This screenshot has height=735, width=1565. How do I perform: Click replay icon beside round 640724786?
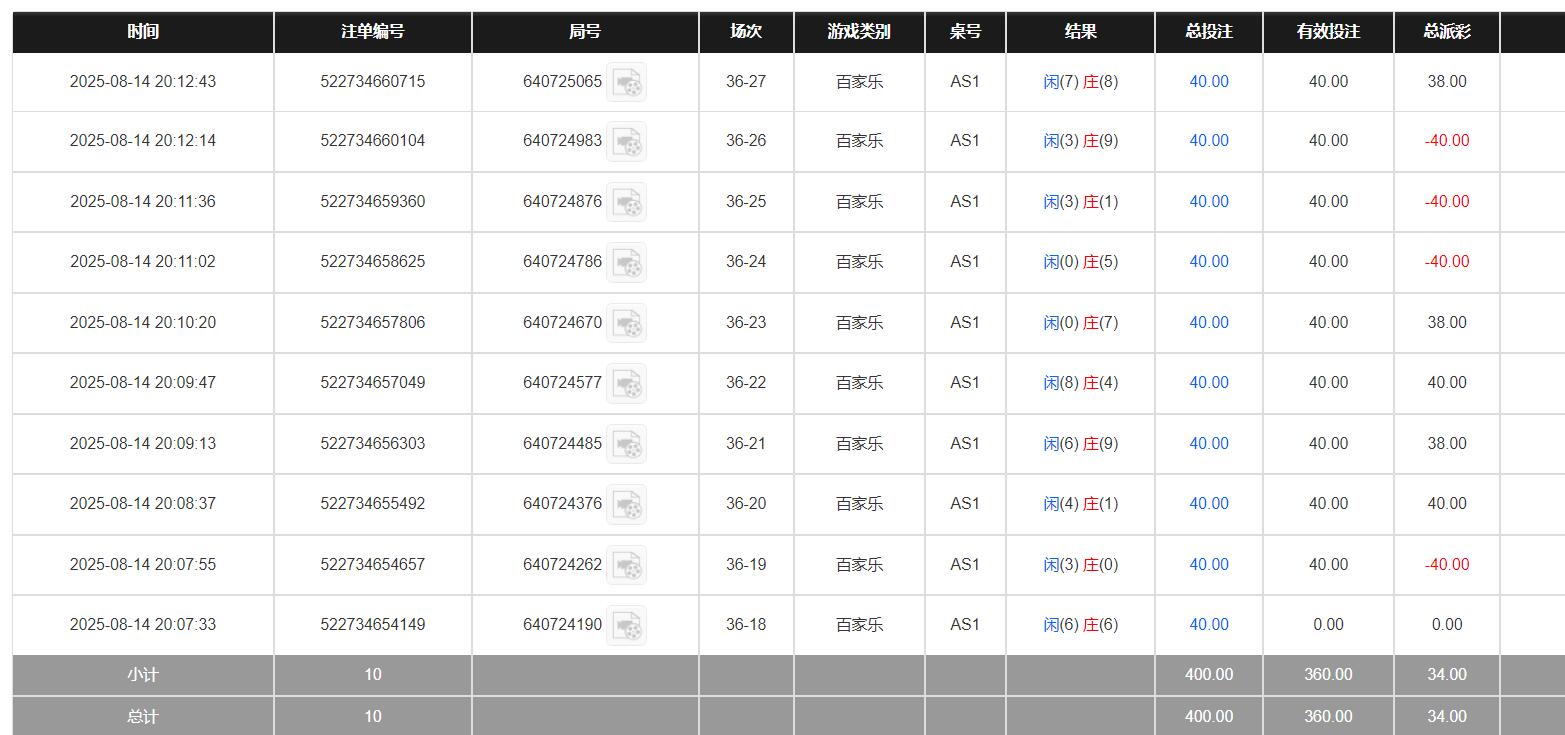click(x=627, y=262)
